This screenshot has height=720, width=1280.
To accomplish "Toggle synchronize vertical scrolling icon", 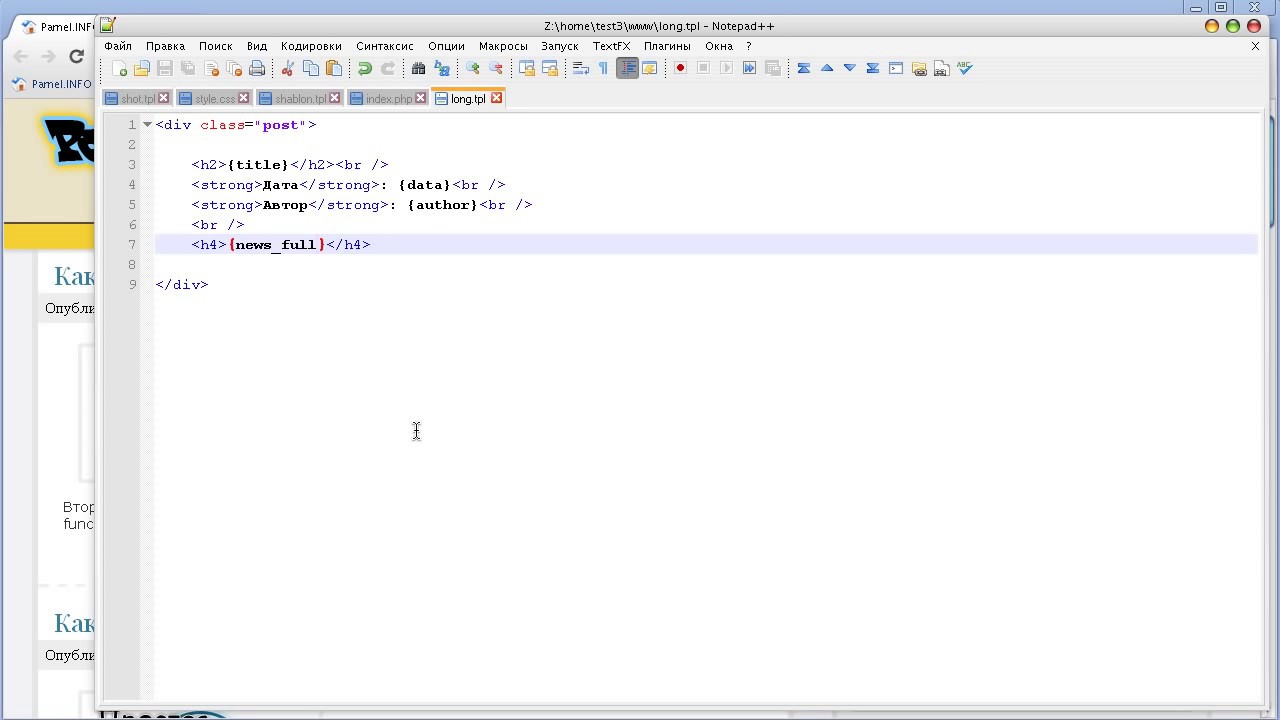I will (527, 68).
